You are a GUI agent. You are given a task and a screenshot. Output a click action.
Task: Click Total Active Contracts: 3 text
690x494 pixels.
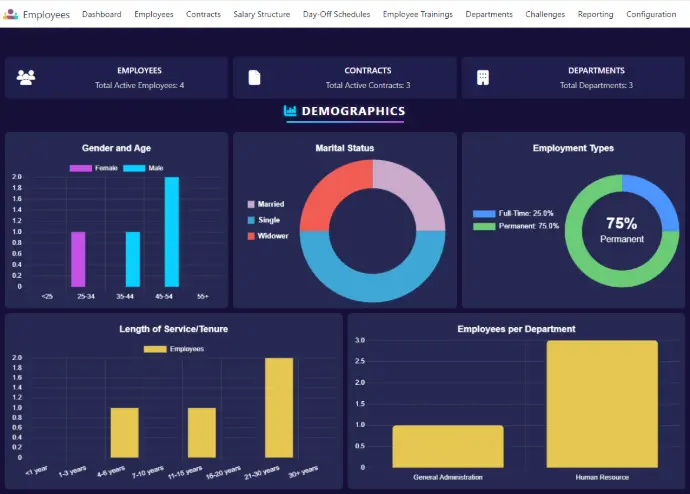point(368,85)
